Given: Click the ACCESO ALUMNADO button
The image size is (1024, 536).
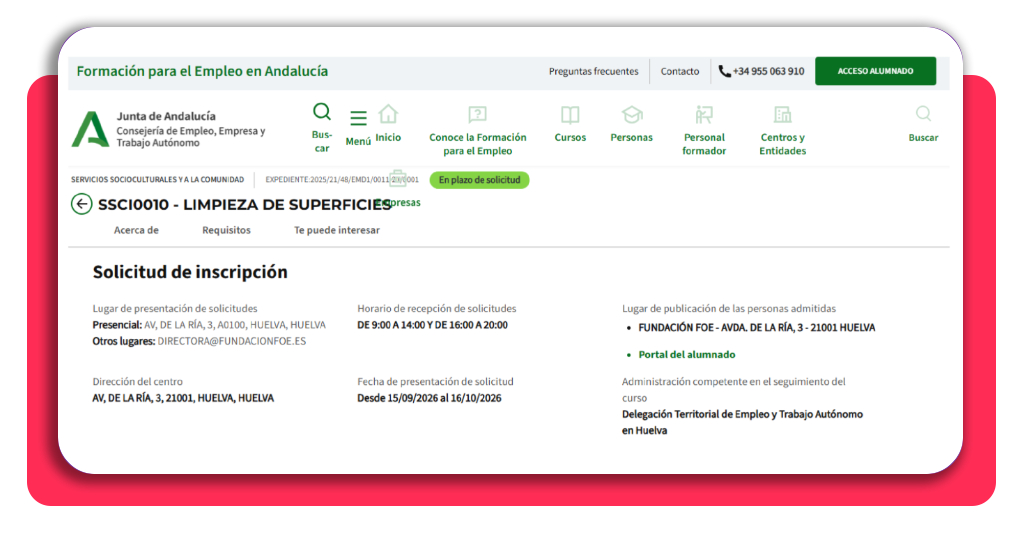Looking at the screenshot, I should coord(875,71).
